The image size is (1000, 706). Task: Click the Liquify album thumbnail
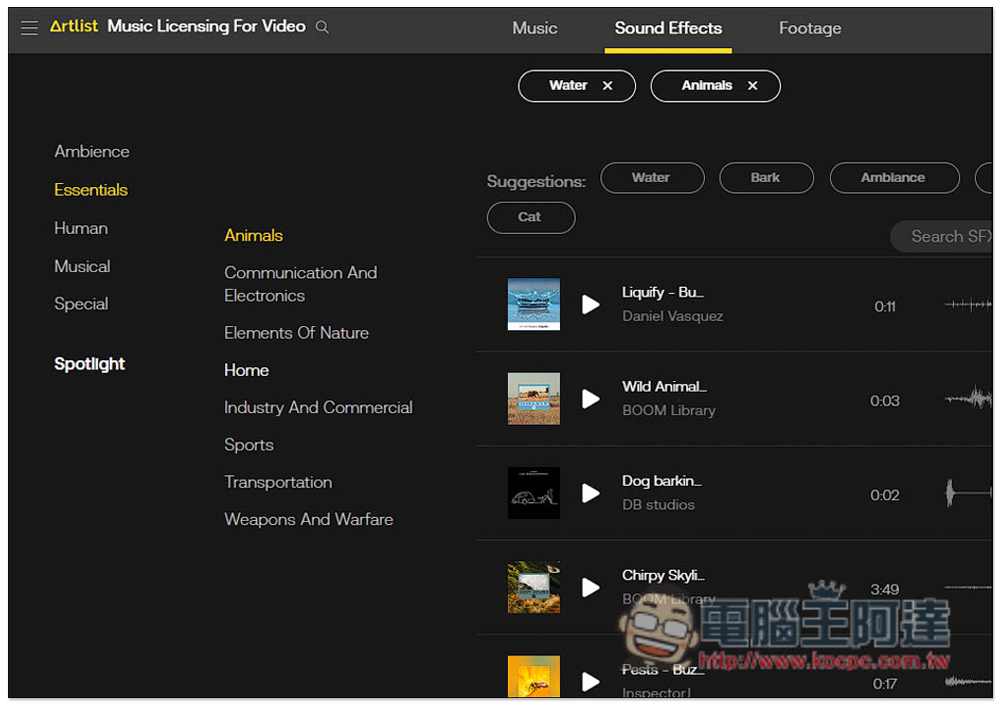(x=534, y=304)
